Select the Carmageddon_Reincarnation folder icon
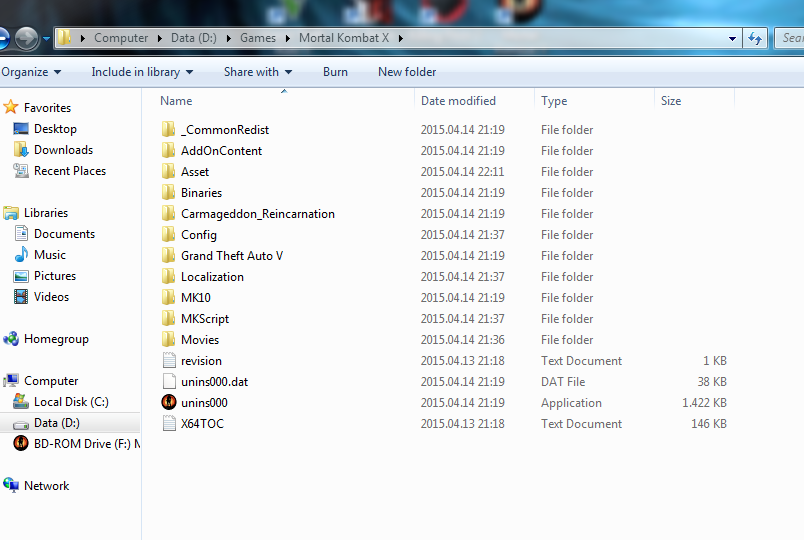Viewport: 804px width, 540px height. pos(168,213)
